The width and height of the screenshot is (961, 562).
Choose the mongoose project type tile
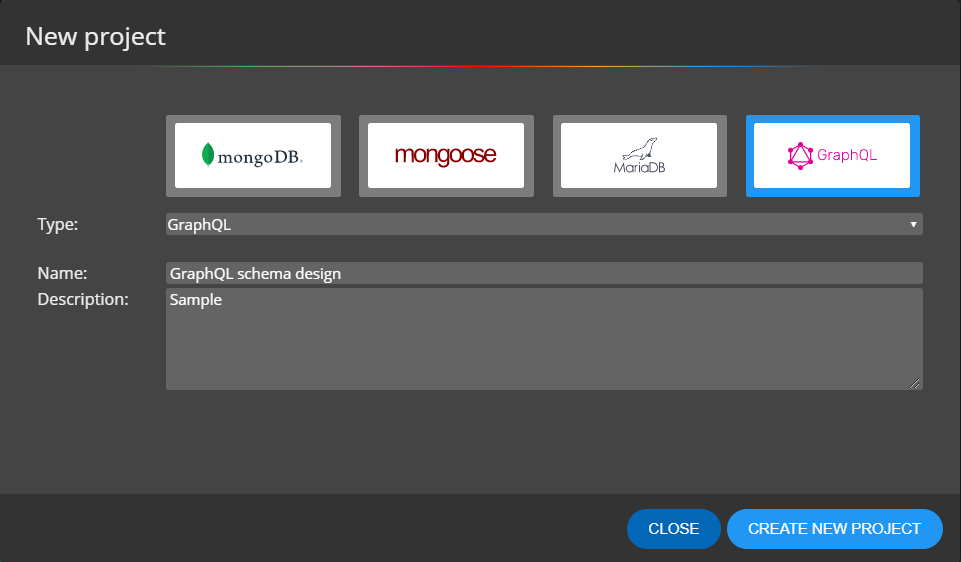click(446, 156)
